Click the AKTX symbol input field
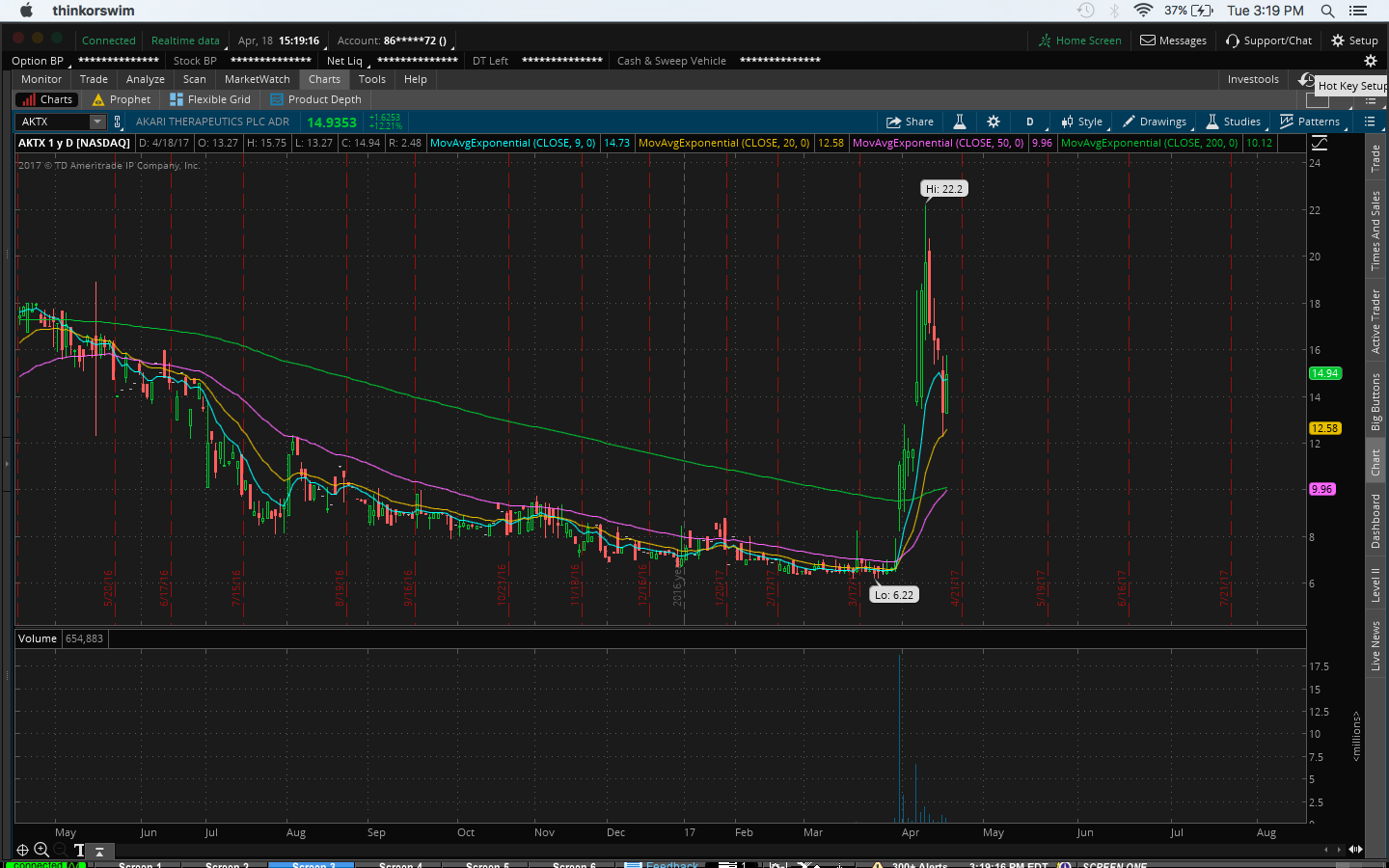This screenshot has width=1389, height=868. click(53, 122)
